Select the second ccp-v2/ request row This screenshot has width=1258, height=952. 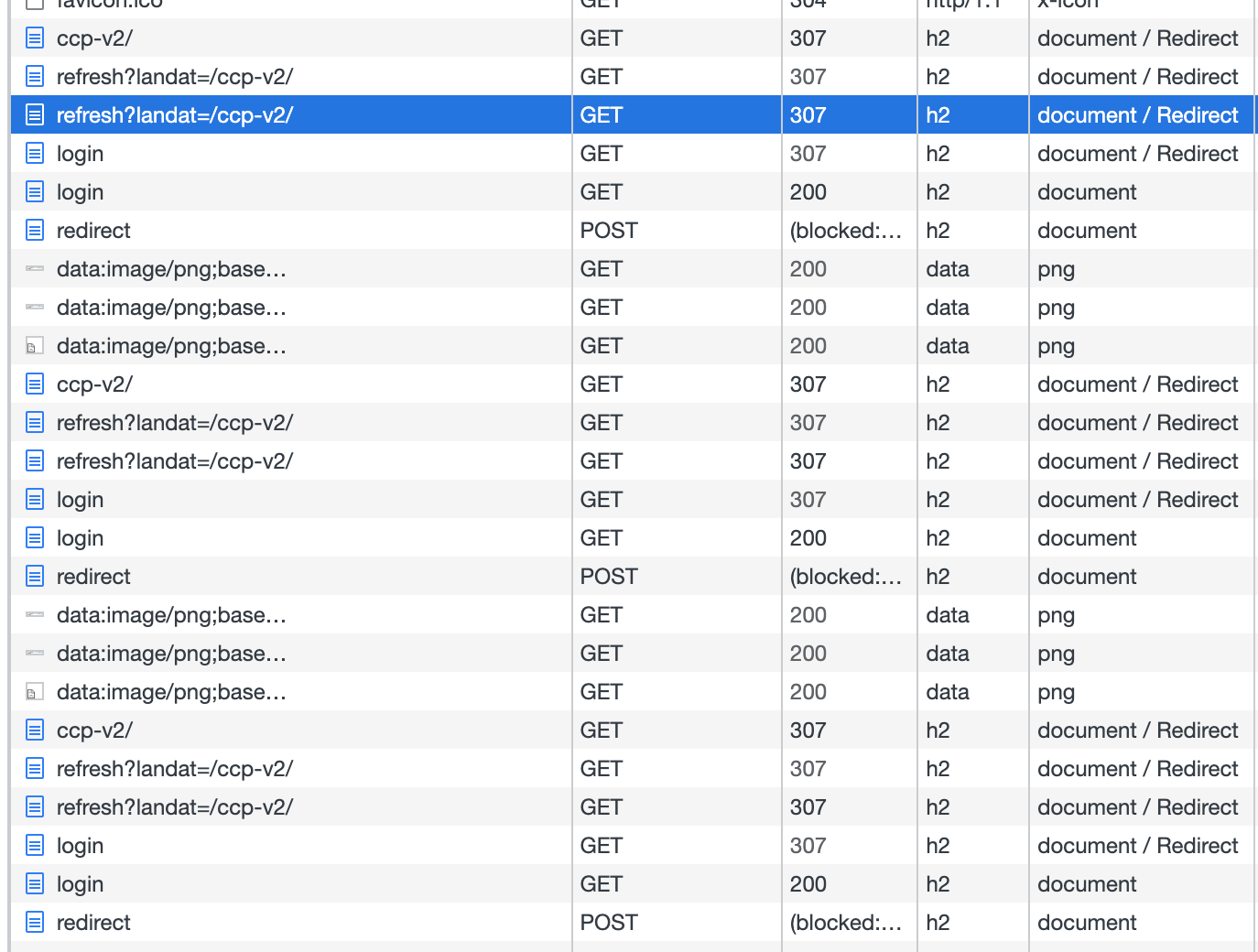(x=95, y=384)
